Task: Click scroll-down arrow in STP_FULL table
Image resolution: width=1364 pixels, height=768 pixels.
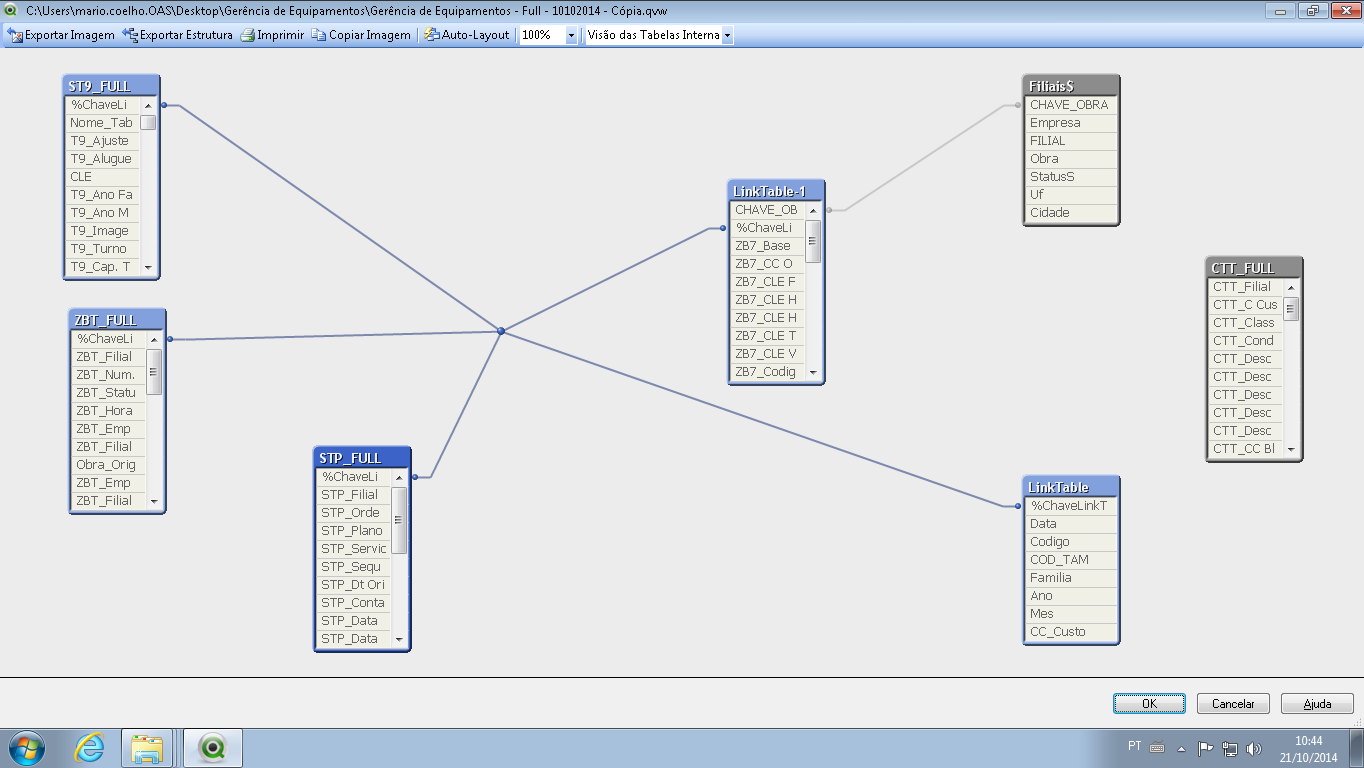Action: pos(399,639)
